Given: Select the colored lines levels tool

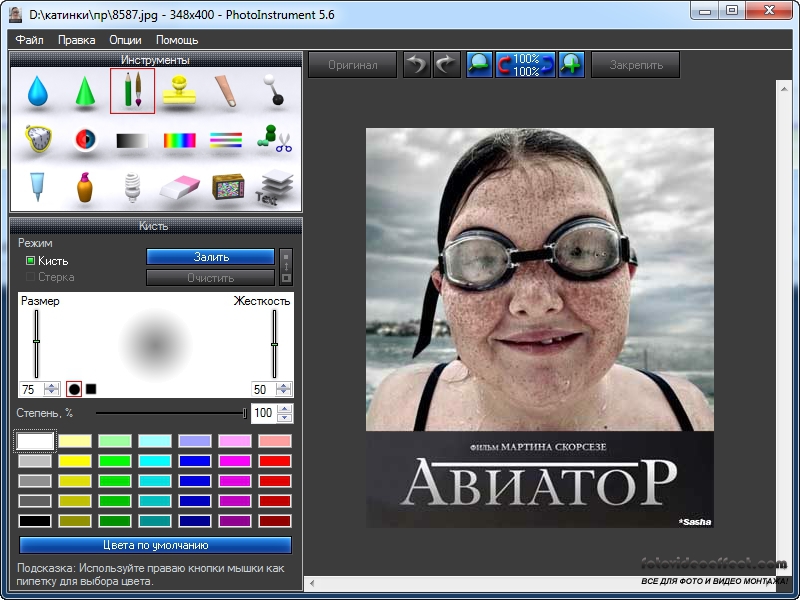Looking at the screenshot, I should tap(226, 140).
